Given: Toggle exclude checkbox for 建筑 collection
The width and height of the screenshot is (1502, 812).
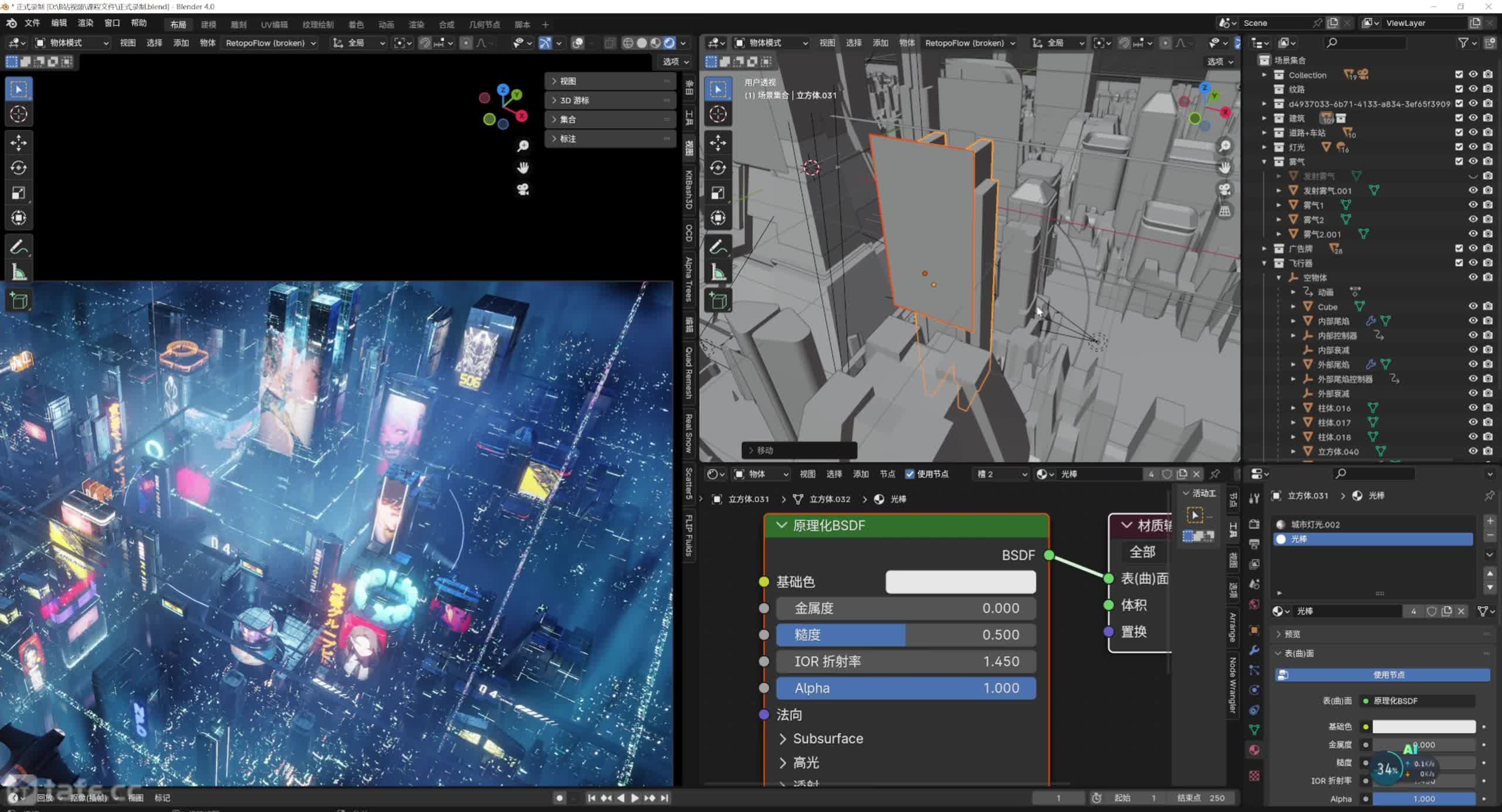Looking at the screenshot, I should 1459,118.
